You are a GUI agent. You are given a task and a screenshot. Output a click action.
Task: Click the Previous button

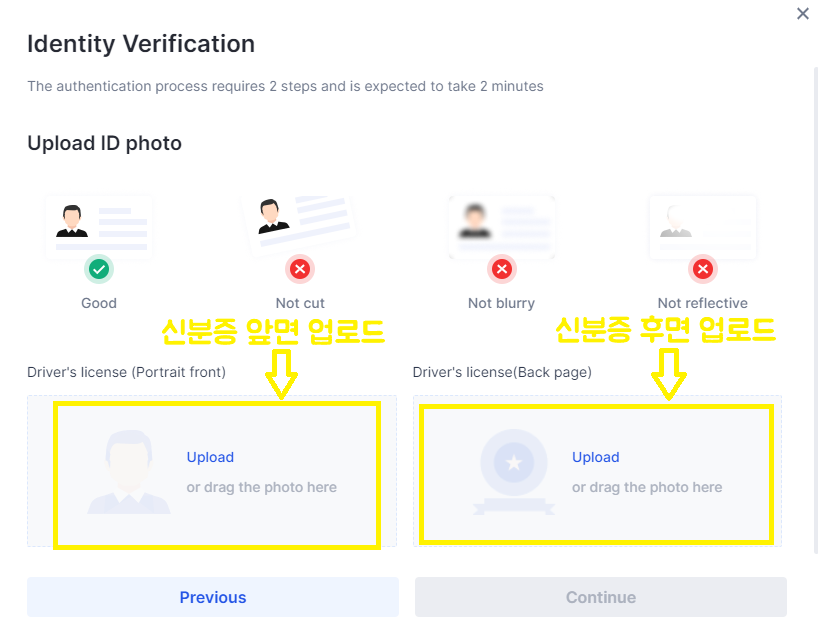coord(212,597)
